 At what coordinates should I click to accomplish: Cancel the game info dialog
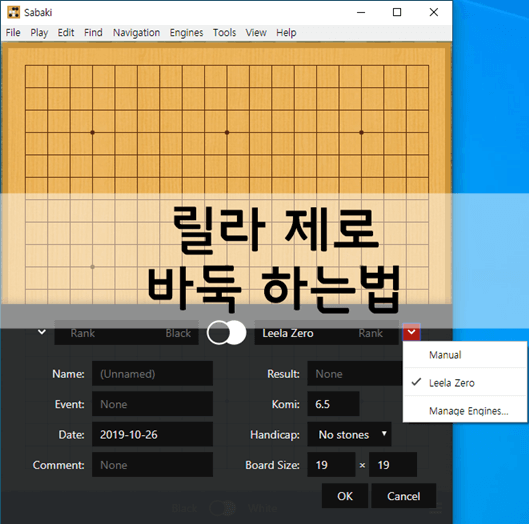click(403, 496)
